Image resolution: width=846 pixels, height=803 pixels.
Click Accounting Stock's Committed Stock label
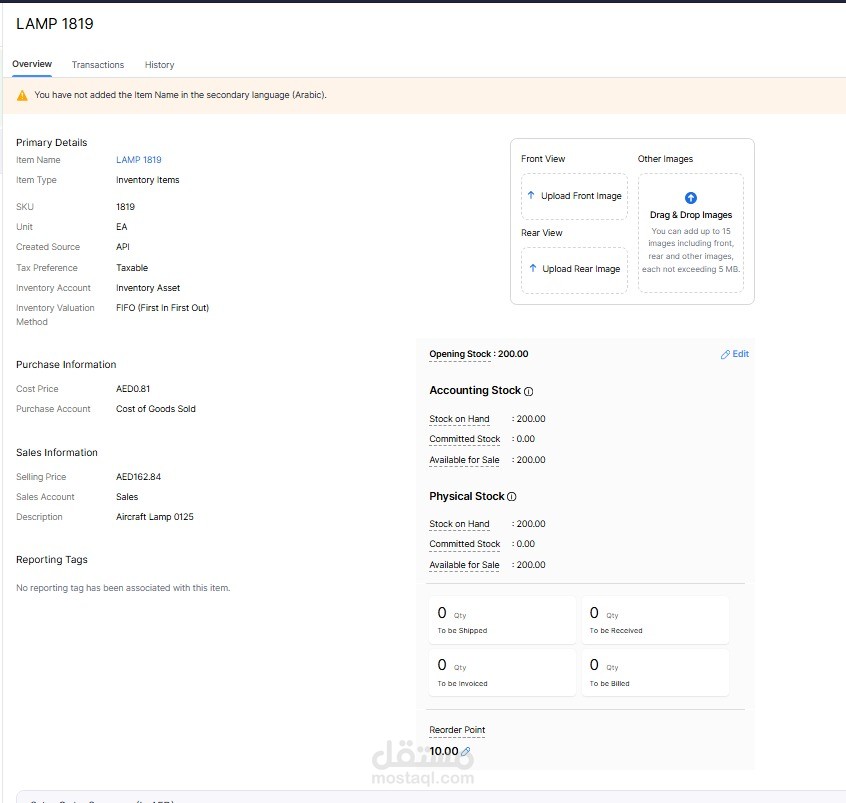(465, 439)
